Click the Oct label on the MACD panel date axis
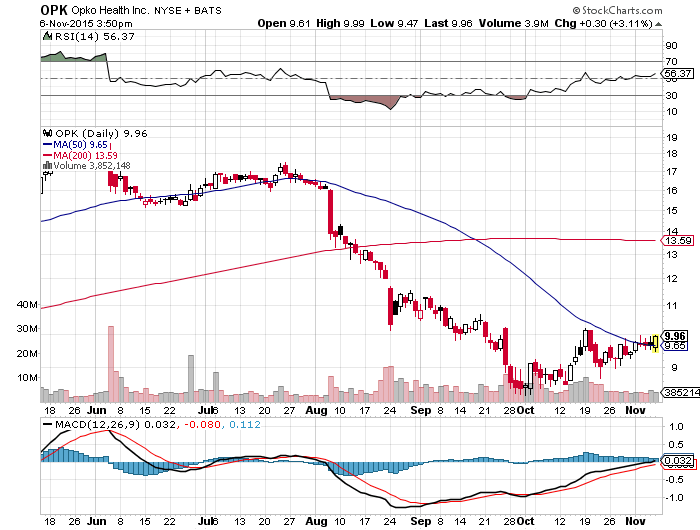 pos(526,521)
